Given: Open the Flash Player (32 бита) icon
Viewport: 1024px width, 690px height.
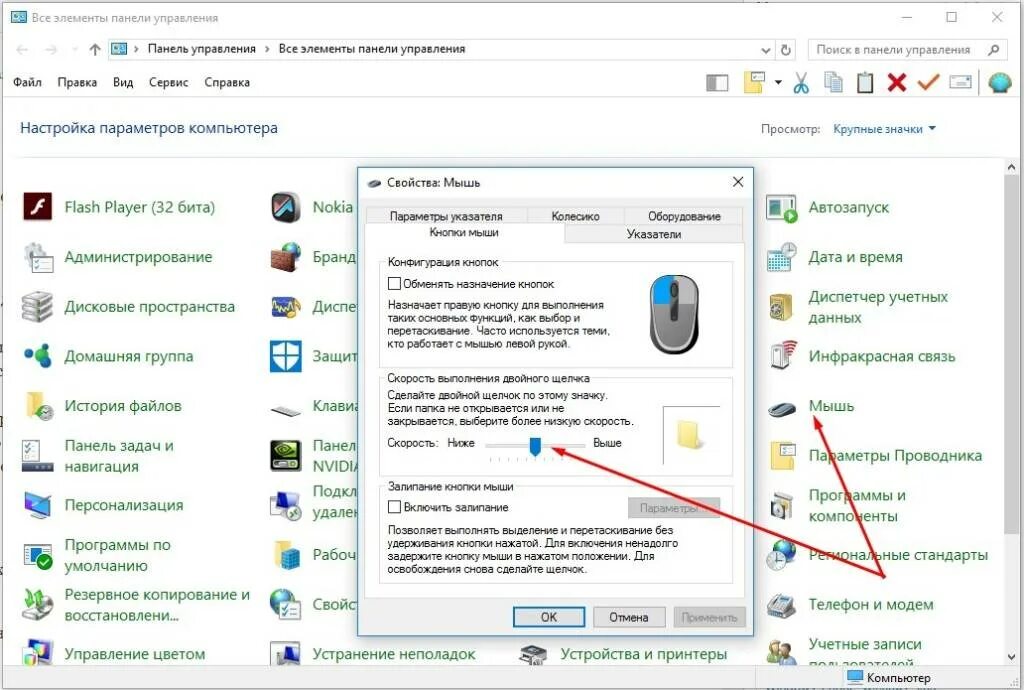Looking at the screenshot, I should click(37, 208).
